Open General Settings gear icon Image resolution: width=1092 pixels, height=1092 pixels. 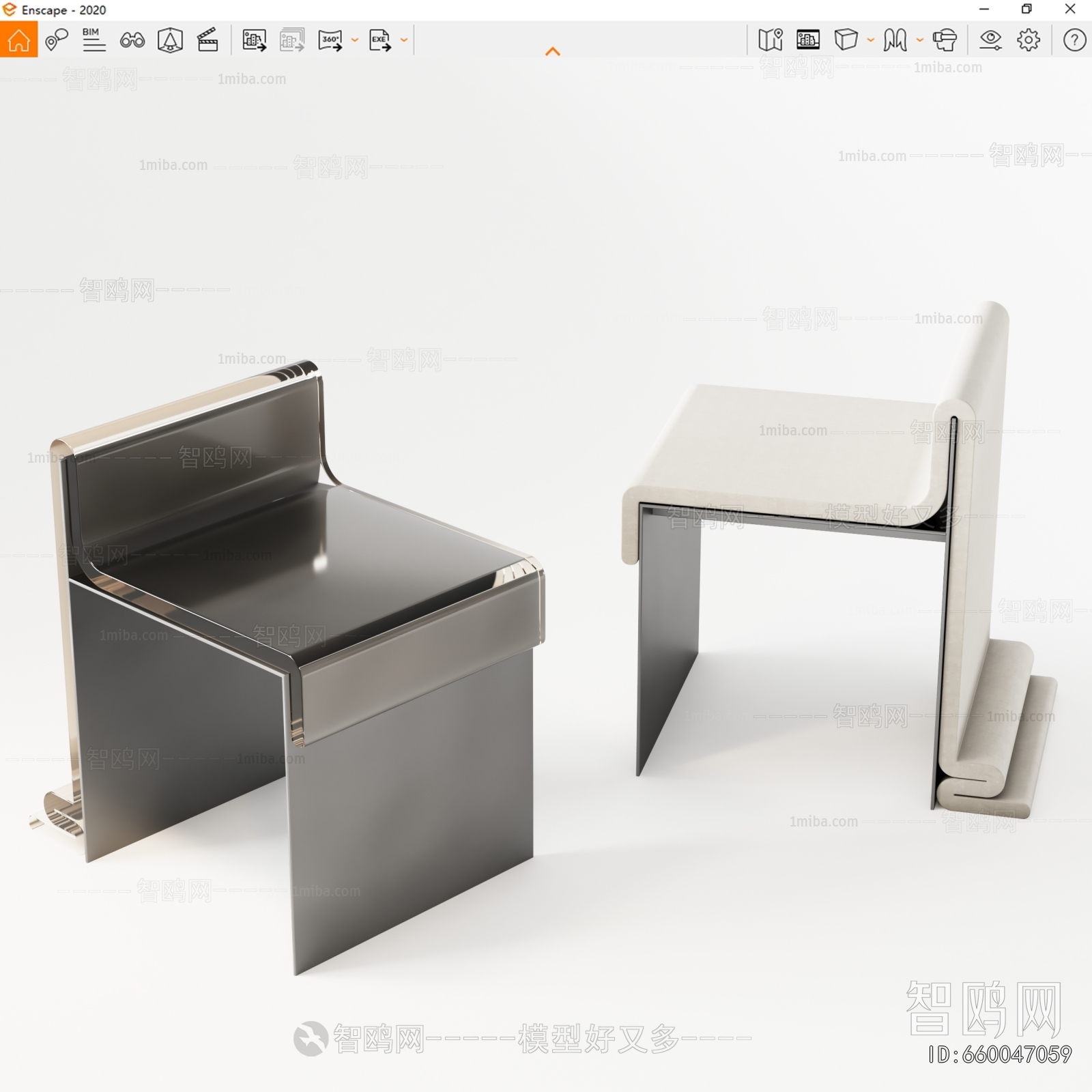coord(1029,40)
